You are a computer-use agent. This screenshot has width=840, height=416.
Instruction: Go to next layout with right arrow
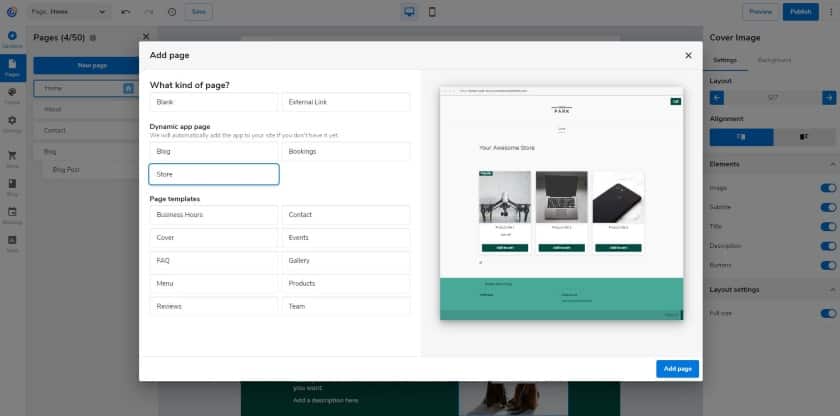point(829,97)
